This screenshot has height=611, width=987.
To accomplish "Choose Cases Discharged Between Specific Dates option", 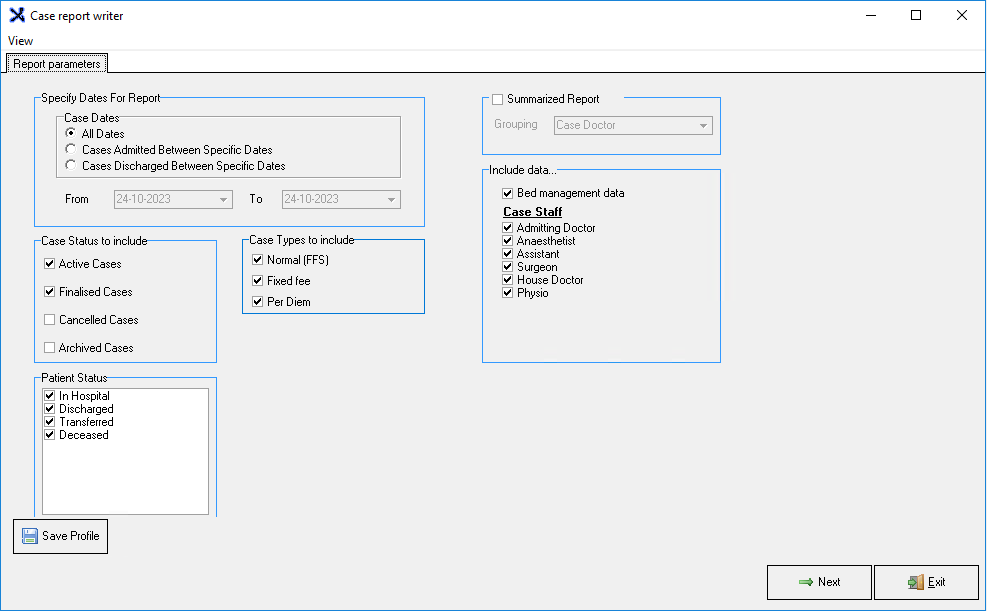I will (71, 166).
